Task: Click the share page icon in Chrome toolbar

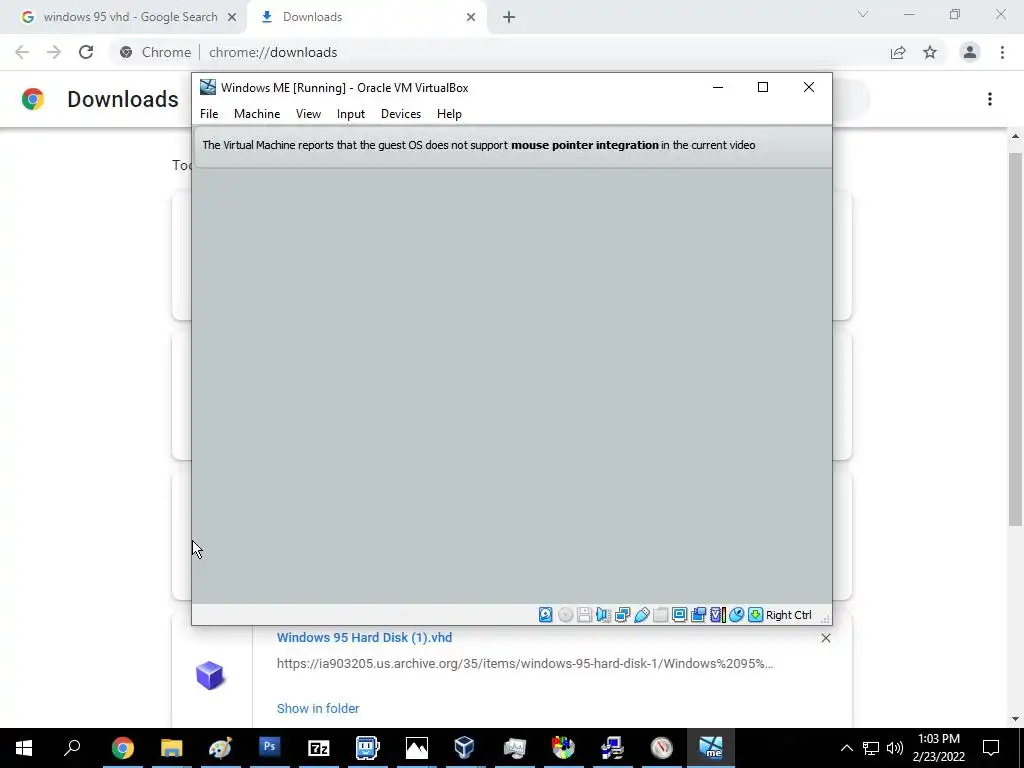Action: (898, 52)
